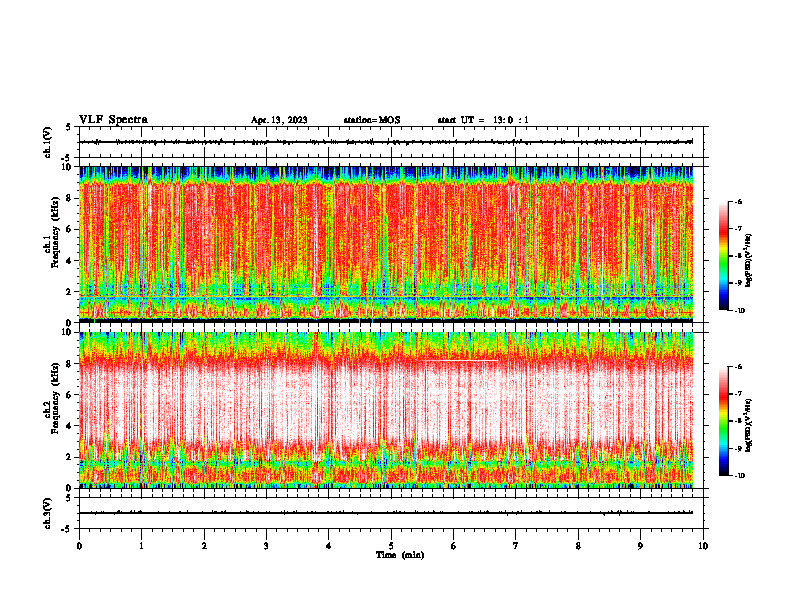Image resolution: width=792 pixels, height=612 pixels.
Task: Click the ch.1 color scale units label
Action: tap(749, 260)
